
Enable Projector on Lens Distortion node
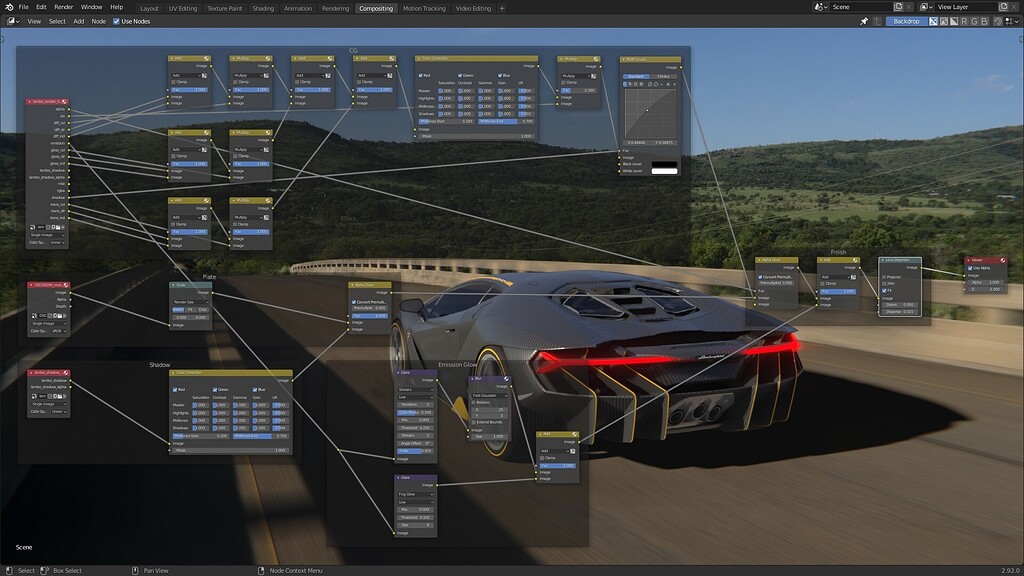click(x=884, y=277)
